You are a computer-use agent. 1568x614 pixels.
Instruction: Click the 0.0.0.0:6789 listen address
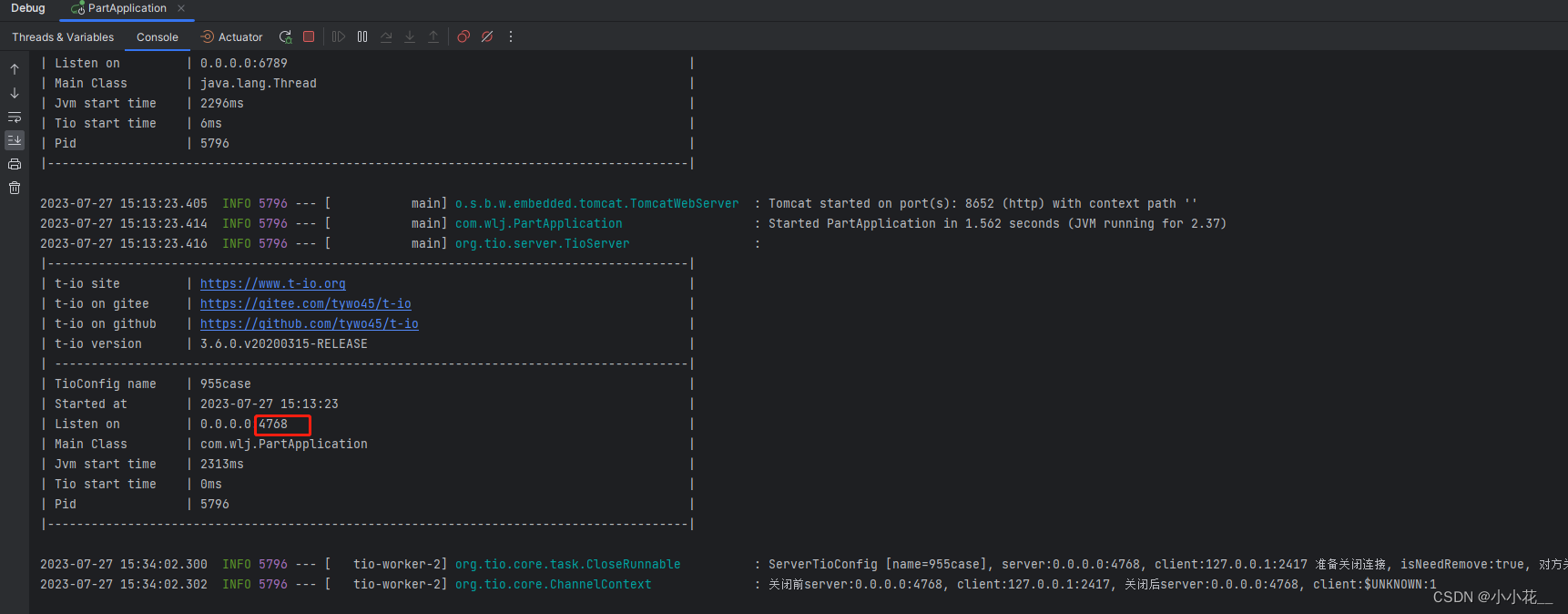click(x=244, y=63)
